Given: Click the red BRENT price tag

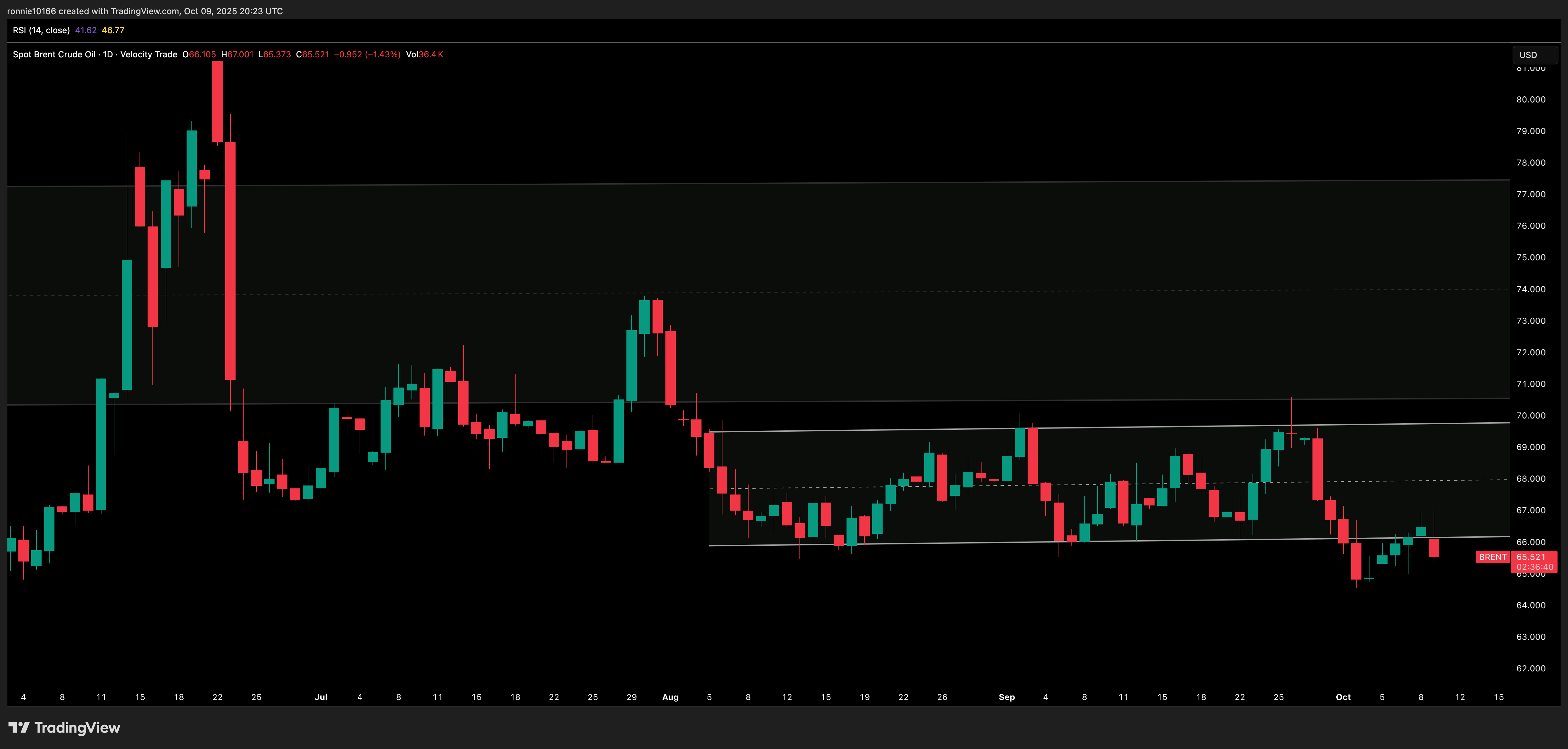Looking at the screenshot, I should [x=1493, y=557].
